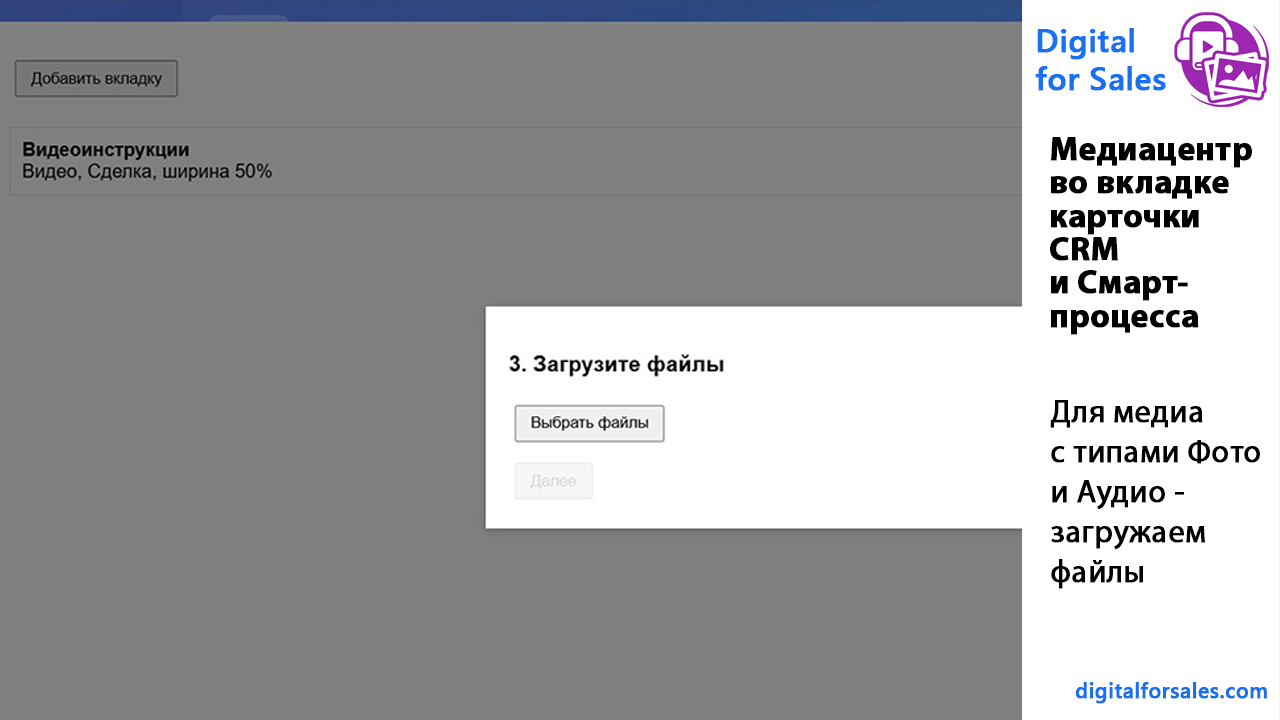This screenshot has width=1280, height=720.
Task: Click the "с типами Фото" caption line
Action: [x=1155, y=452]
